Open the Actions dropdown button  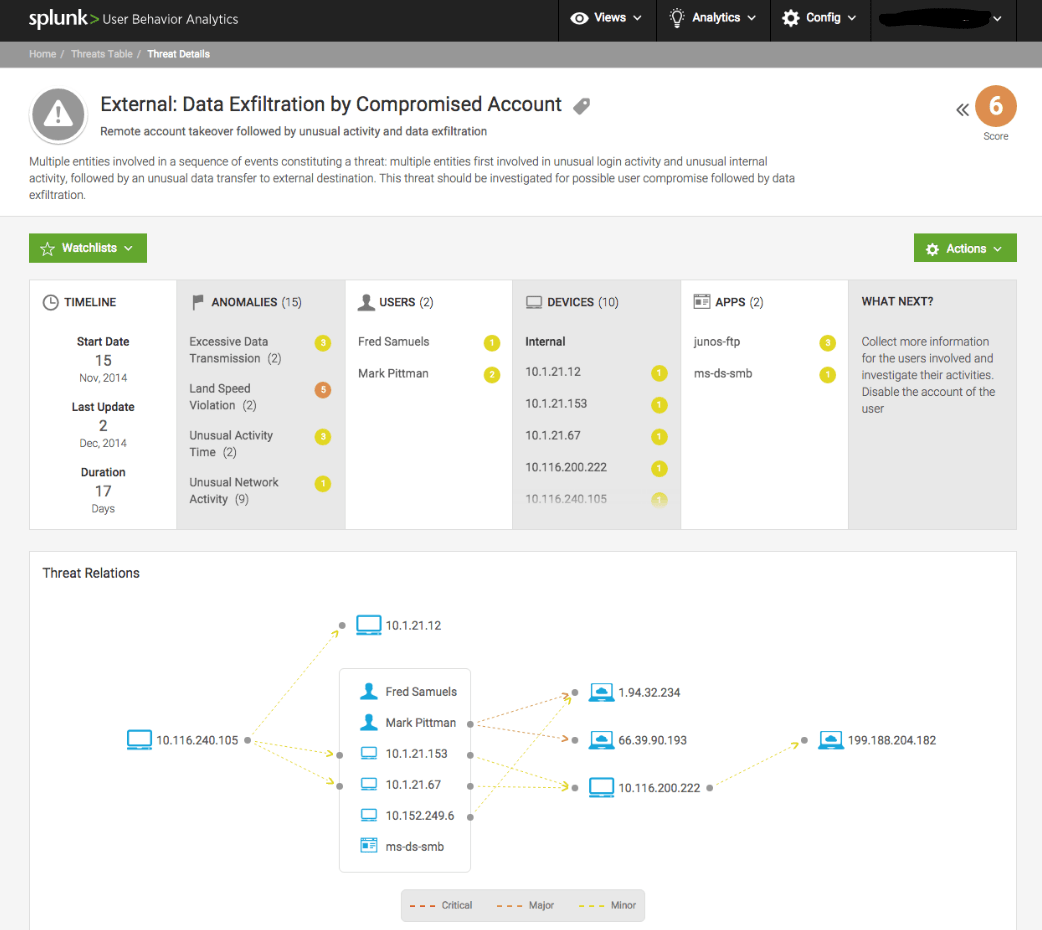(x=965, y=248)
